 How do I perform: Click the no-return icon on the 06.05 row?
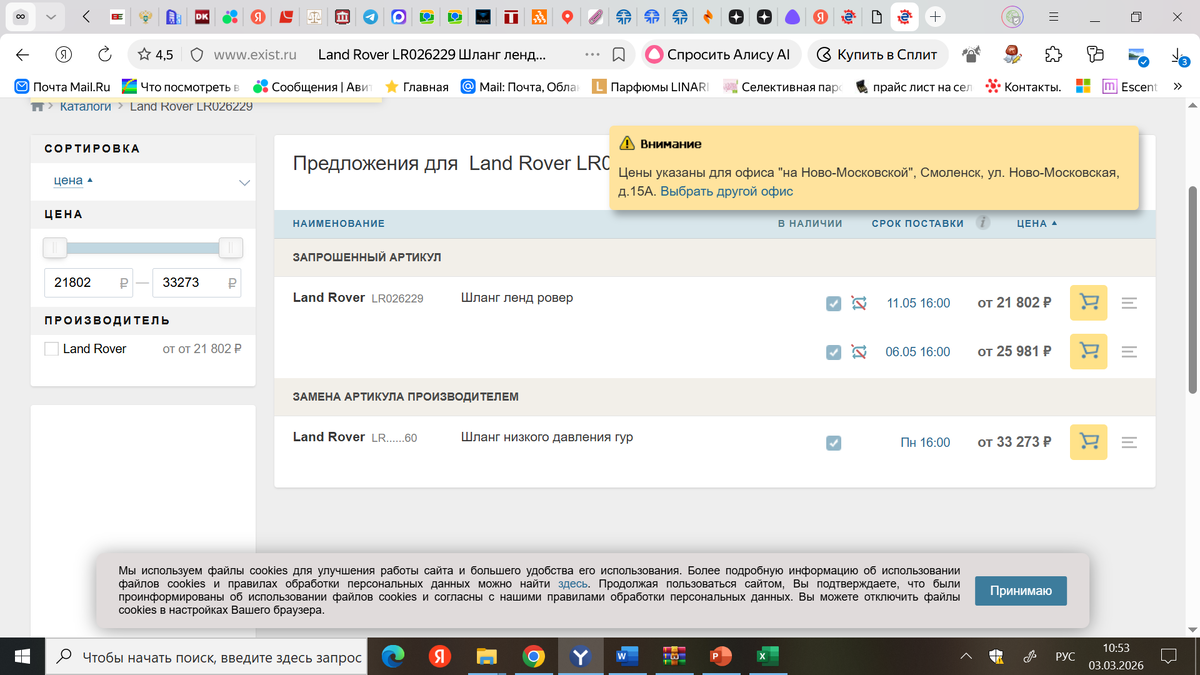click(859, 352)
